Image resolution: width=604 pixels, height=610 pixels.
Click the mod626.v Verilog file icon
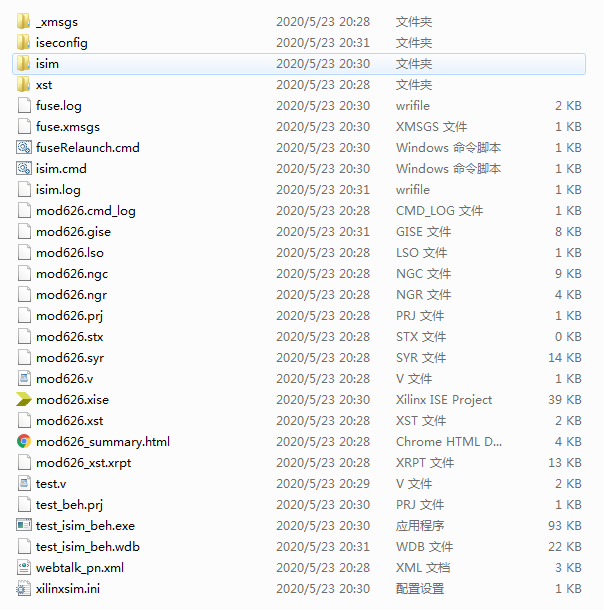click(x=24, y=379)
